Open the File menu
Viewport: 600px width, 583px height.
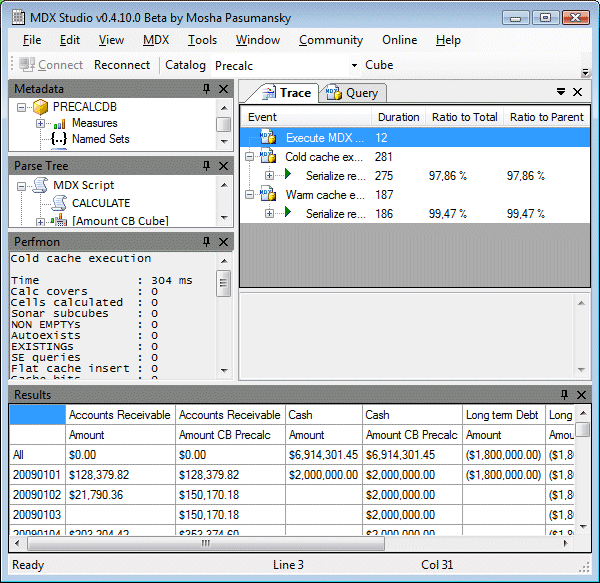(x=32, y=40)
